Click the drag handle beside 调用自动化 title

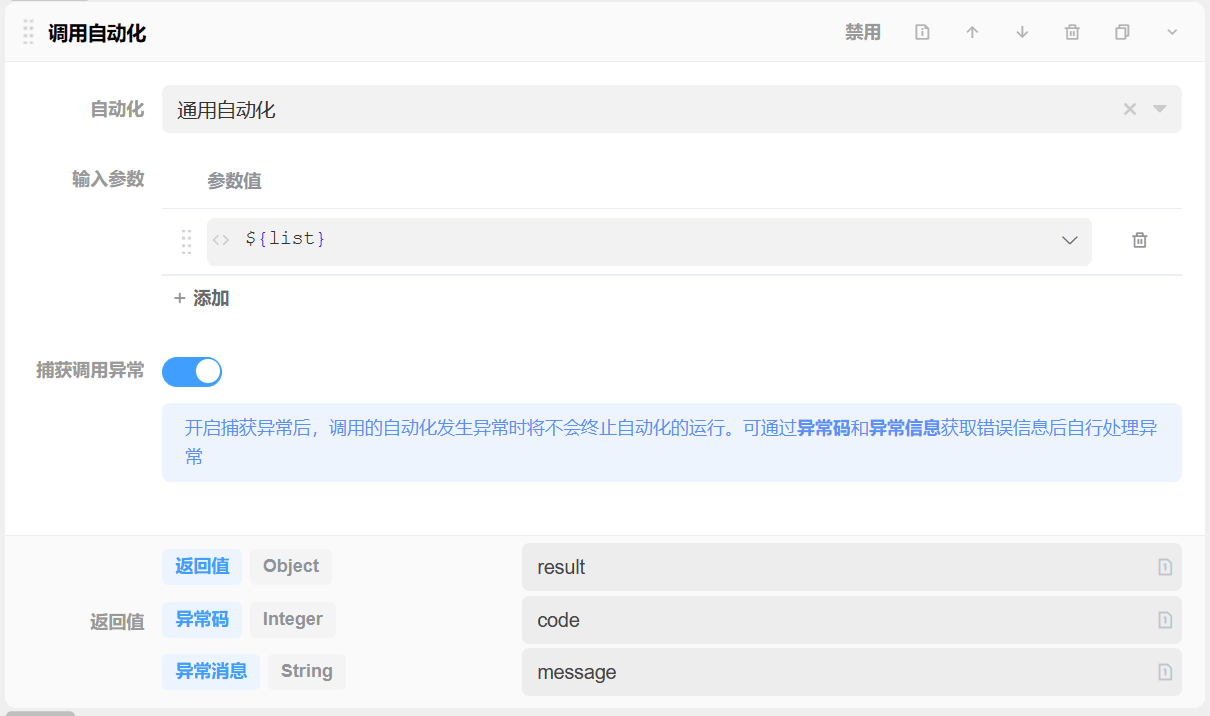29,32
